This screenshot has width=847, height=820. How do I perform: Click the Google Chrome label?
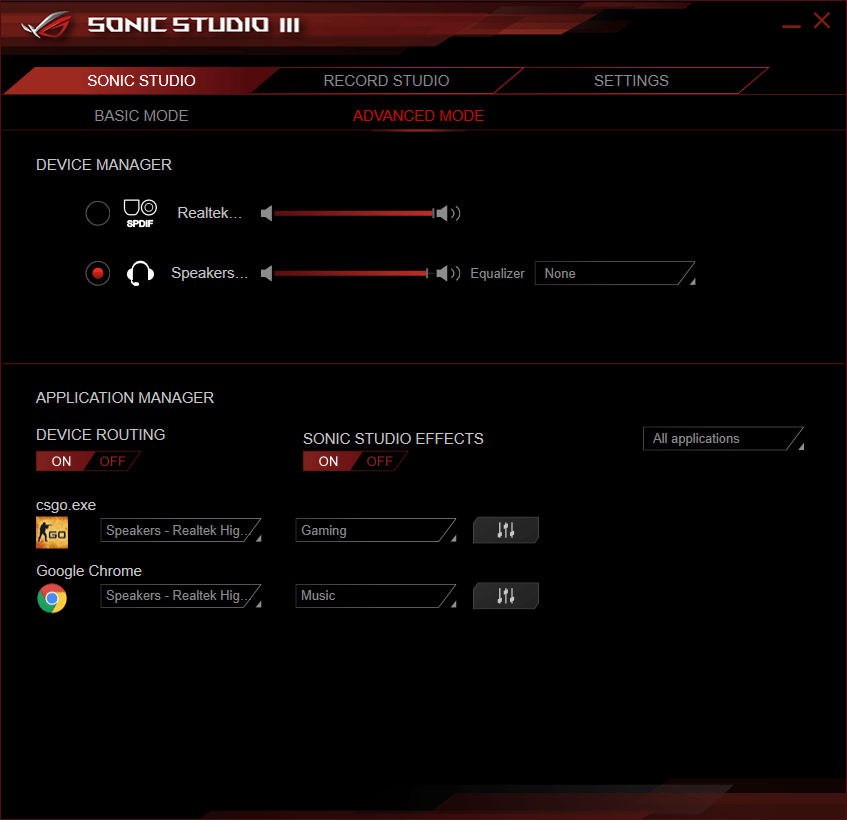click(89, 571)
